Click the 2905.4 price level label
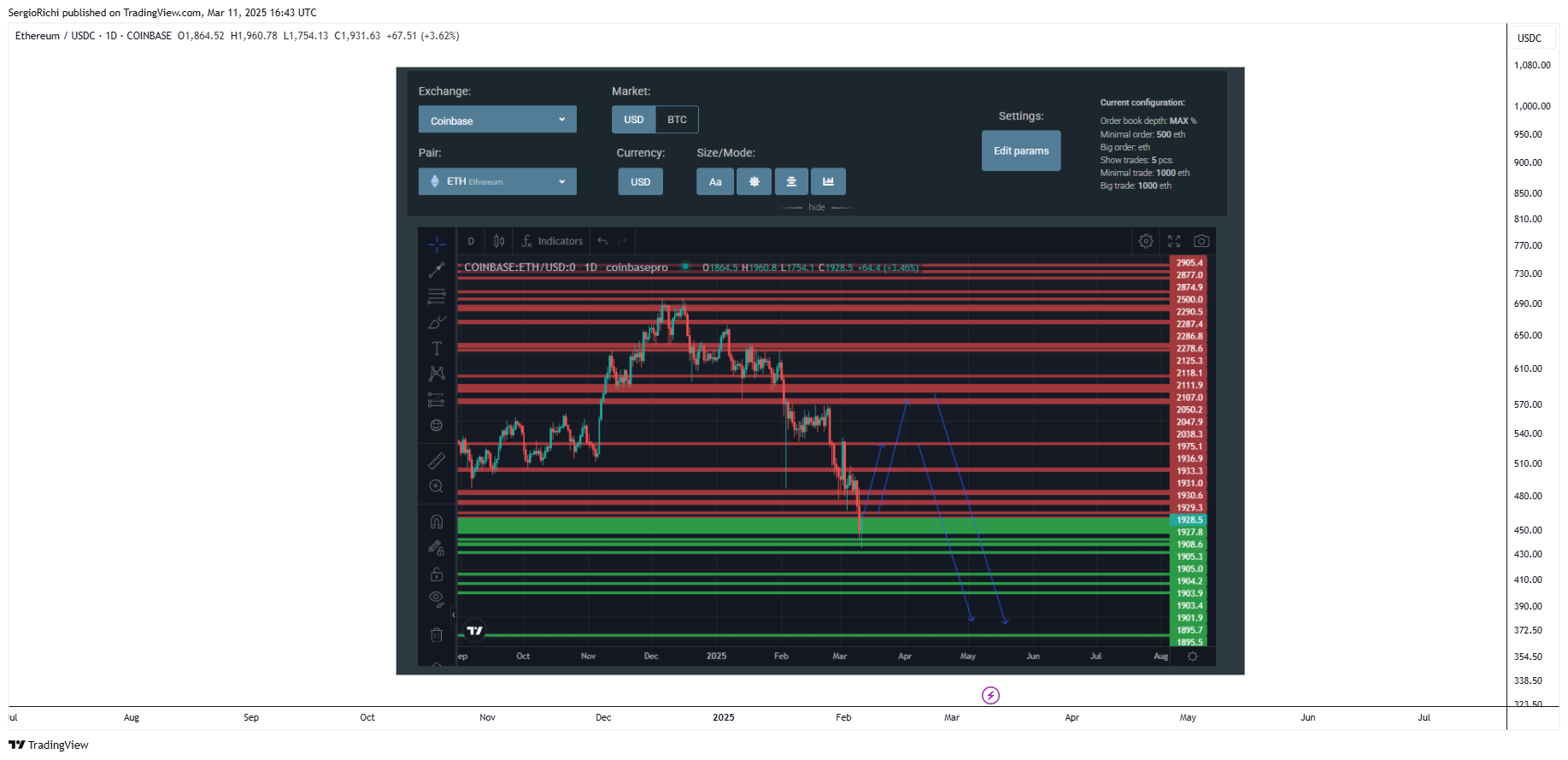 click(1189, 263)
